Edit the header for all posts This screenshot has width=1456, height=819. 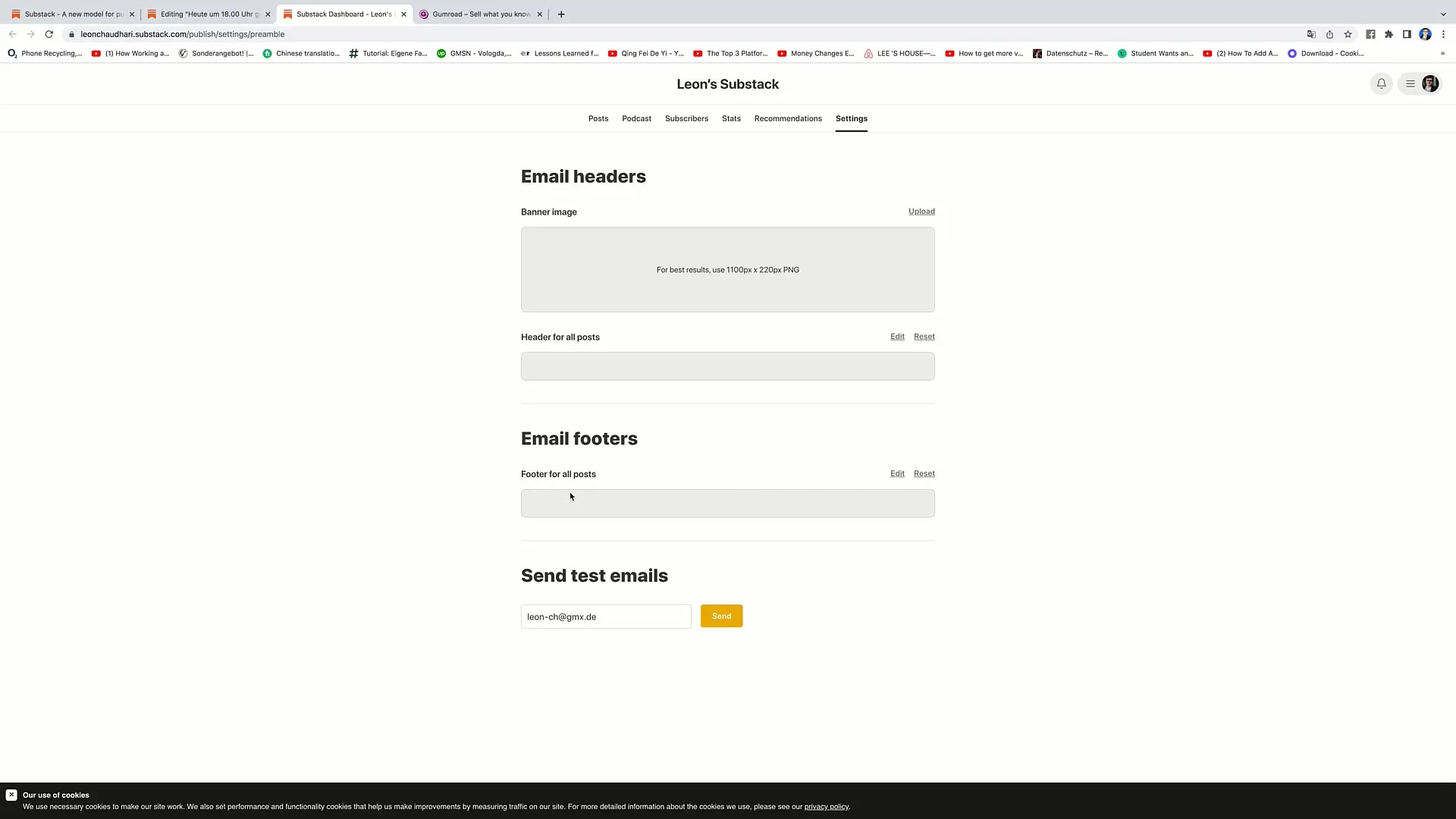(x=897, y=336)
